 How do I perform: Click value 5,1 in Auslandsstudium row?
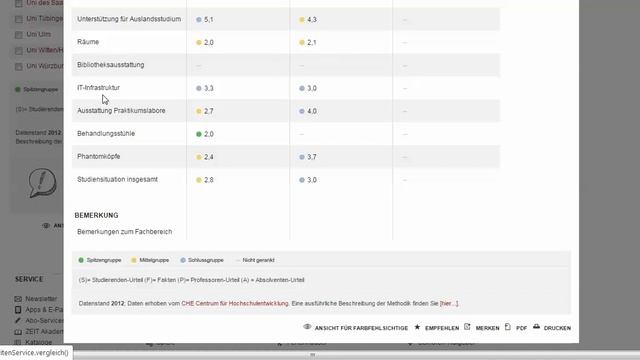209,20
